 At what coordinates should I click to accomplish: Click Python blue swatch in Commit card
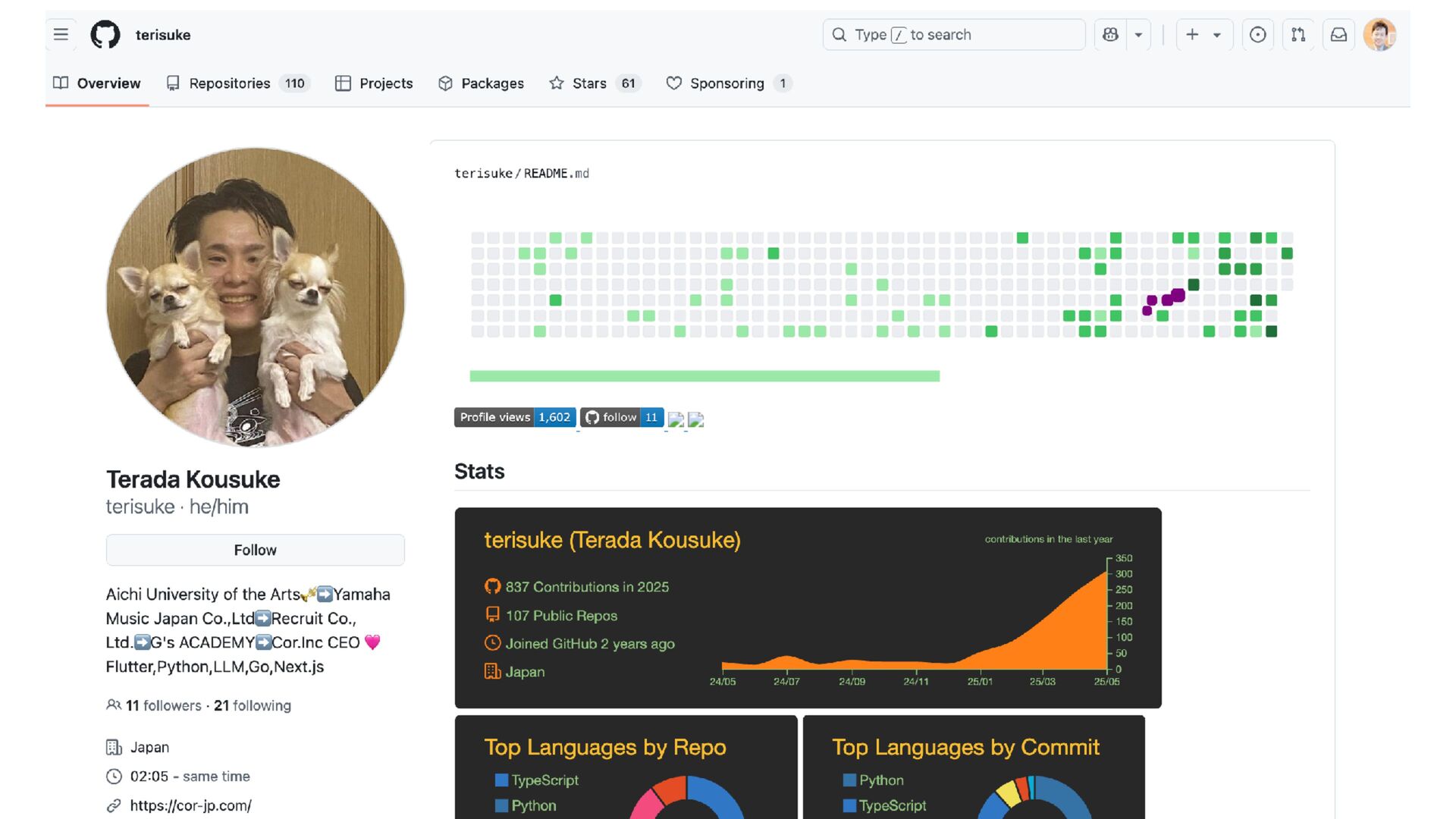pos(849,780)
